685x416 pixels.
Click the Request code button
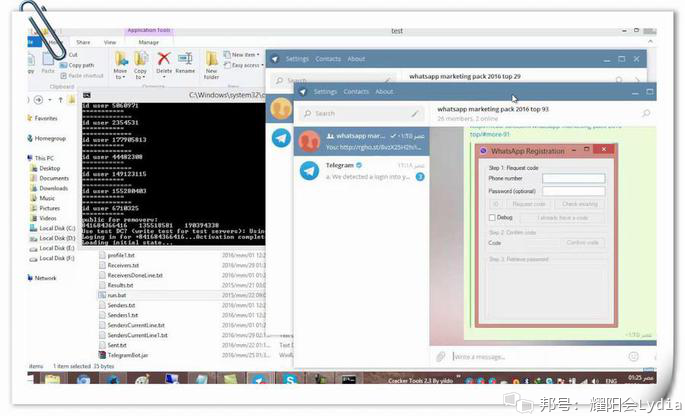pos(529,204)
